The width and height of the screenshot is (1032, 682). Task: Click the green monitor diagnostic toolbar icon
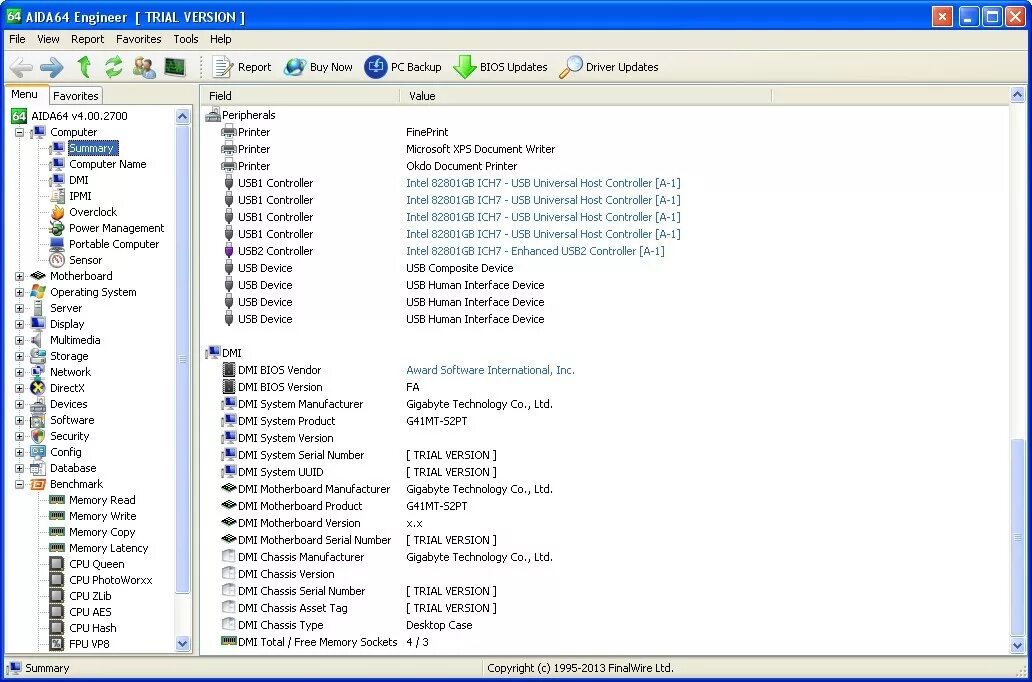(x=175, y=66)
